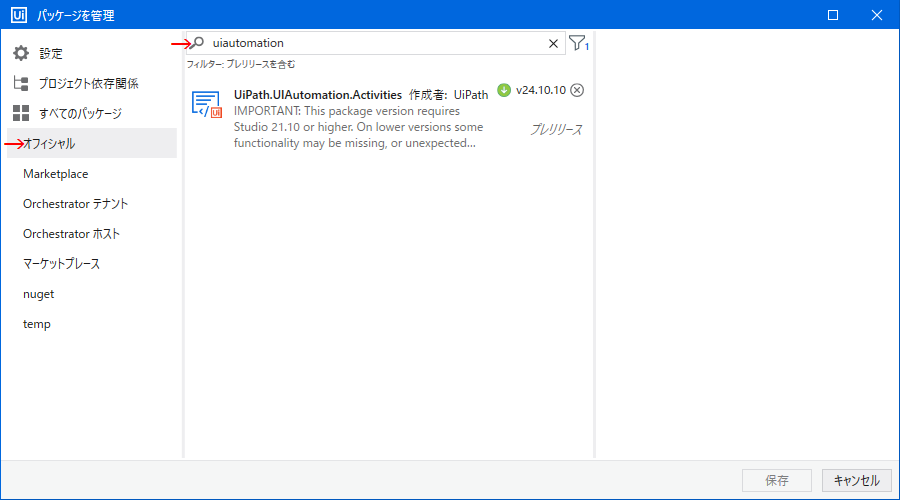
Task: Click the gear icon next to 設定
Action: tap(21, 53)
